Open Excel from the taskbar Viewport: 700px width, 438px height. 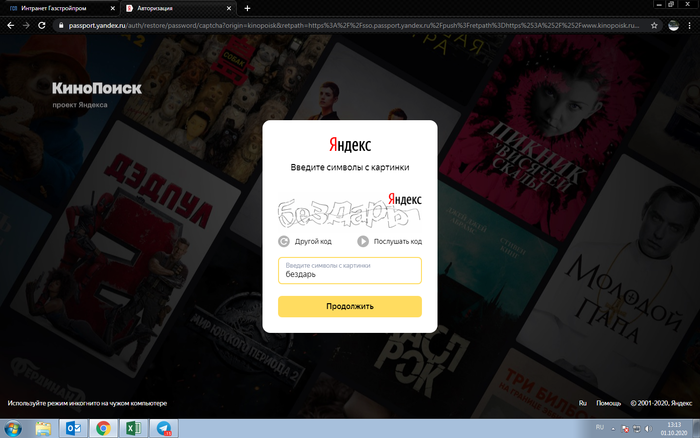tap(132, 428)
